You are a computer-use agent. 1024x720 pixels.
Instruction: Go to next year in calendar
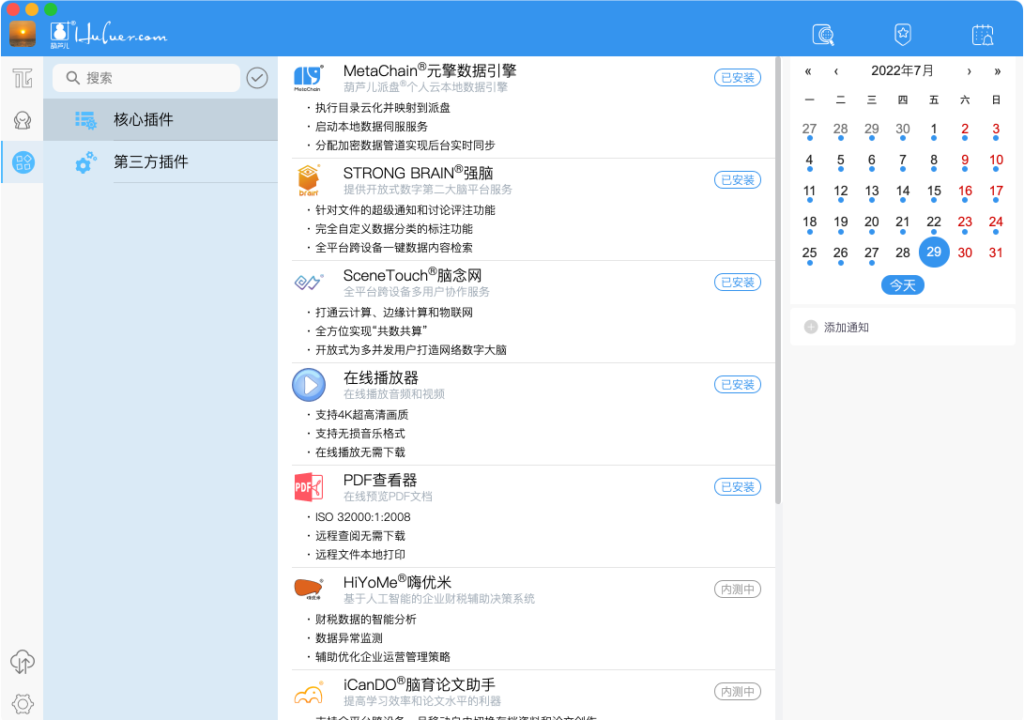997,71
